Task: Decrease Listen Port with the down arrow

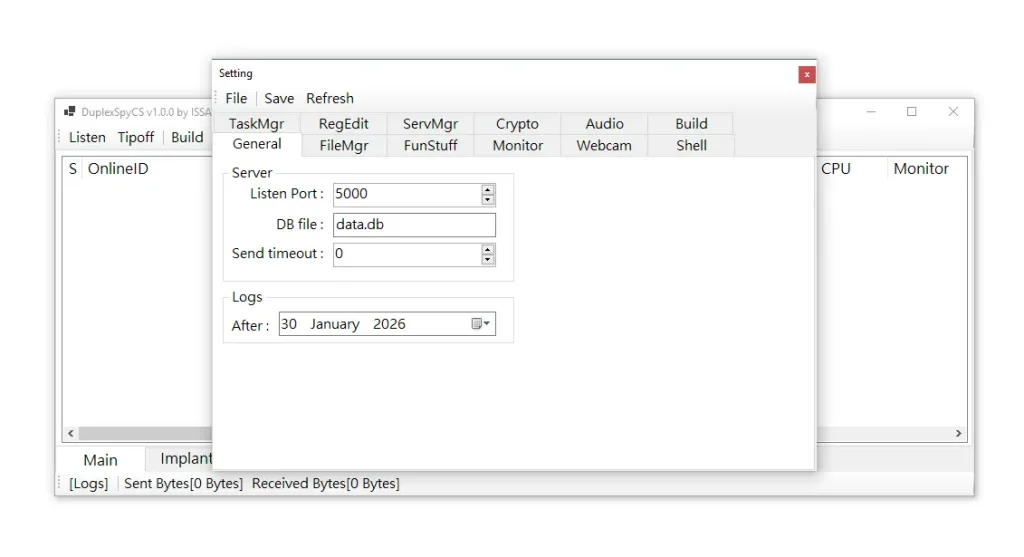Action: coord(488,200)
